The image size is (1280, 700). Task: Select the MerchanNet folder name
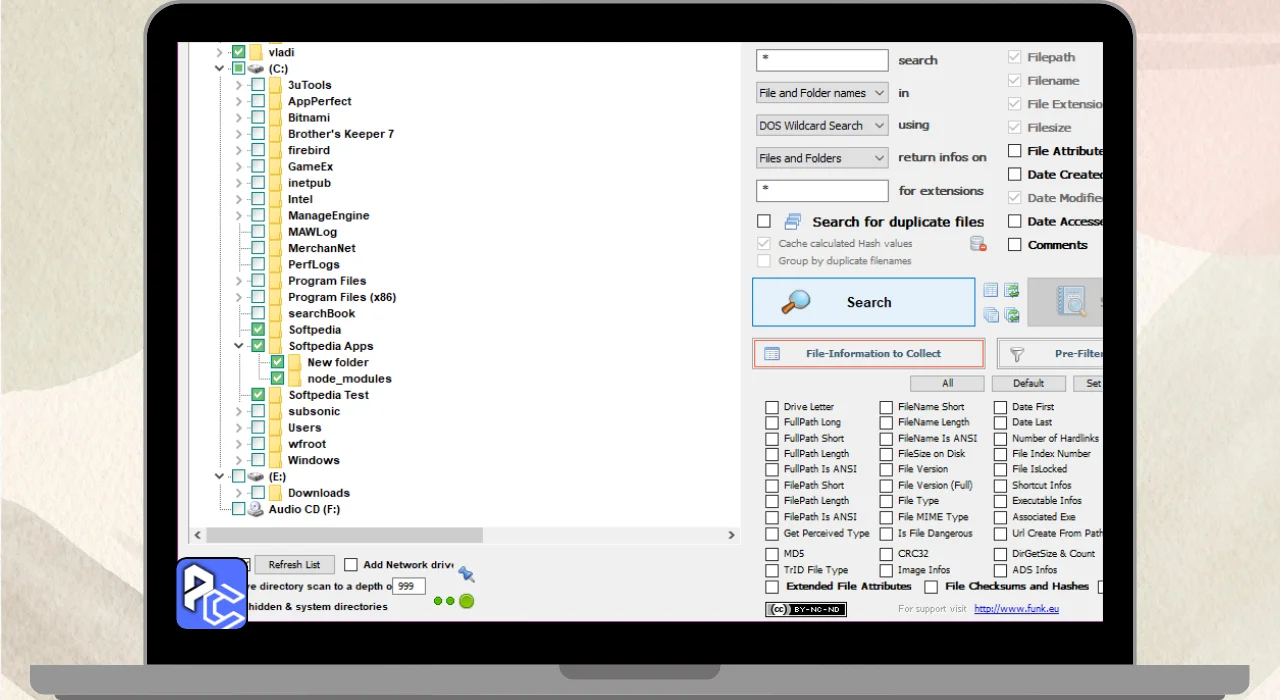click(321, 248)
